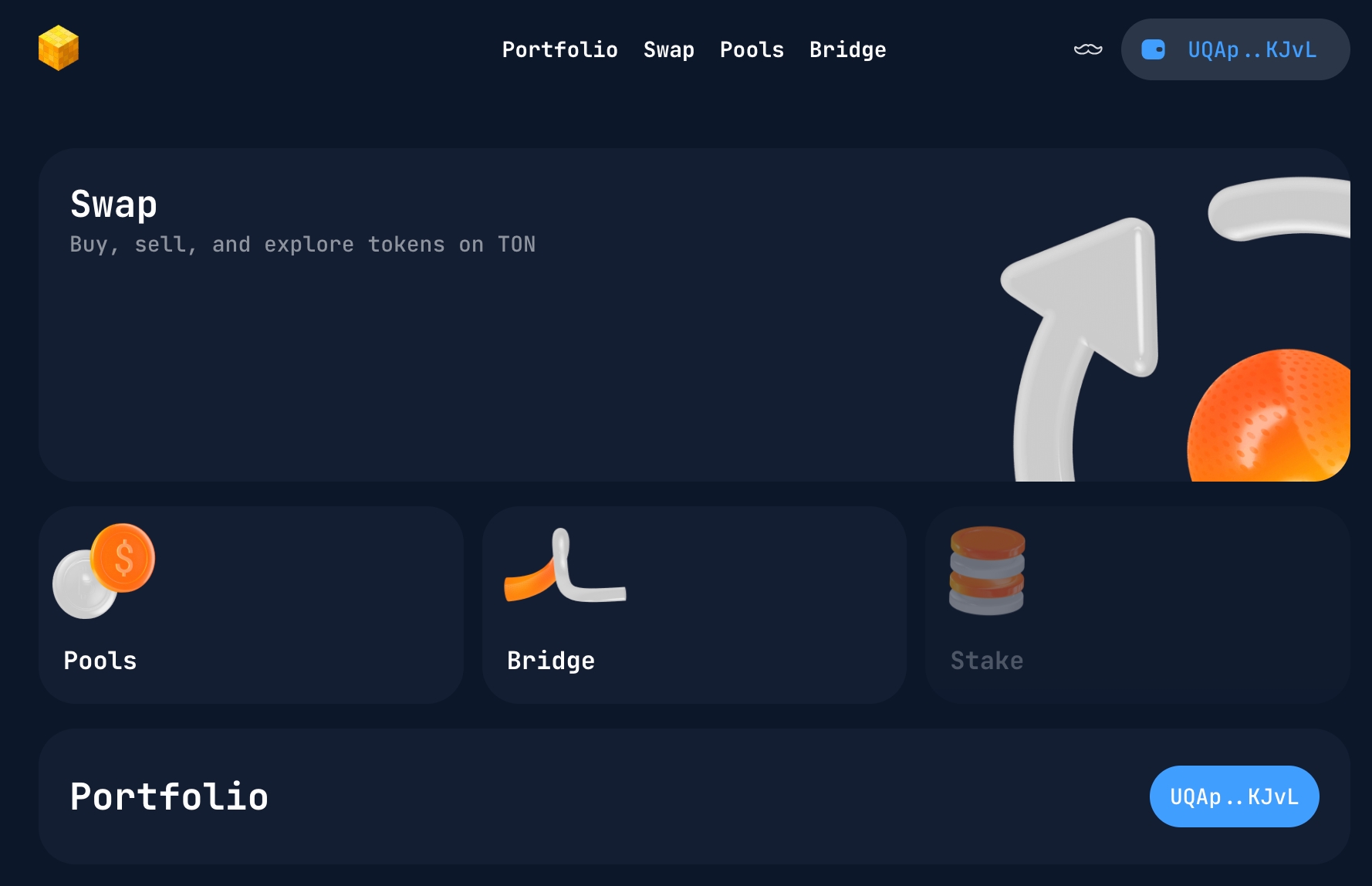Click the "Buy, sell, and explore tokens" subtitle

[302, 245]
